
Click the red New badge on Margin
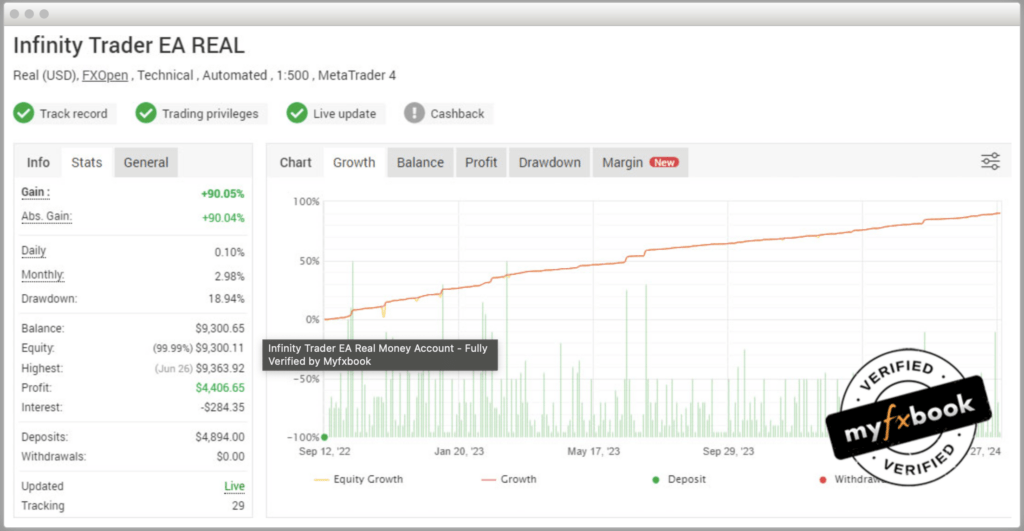pos(664,163)
